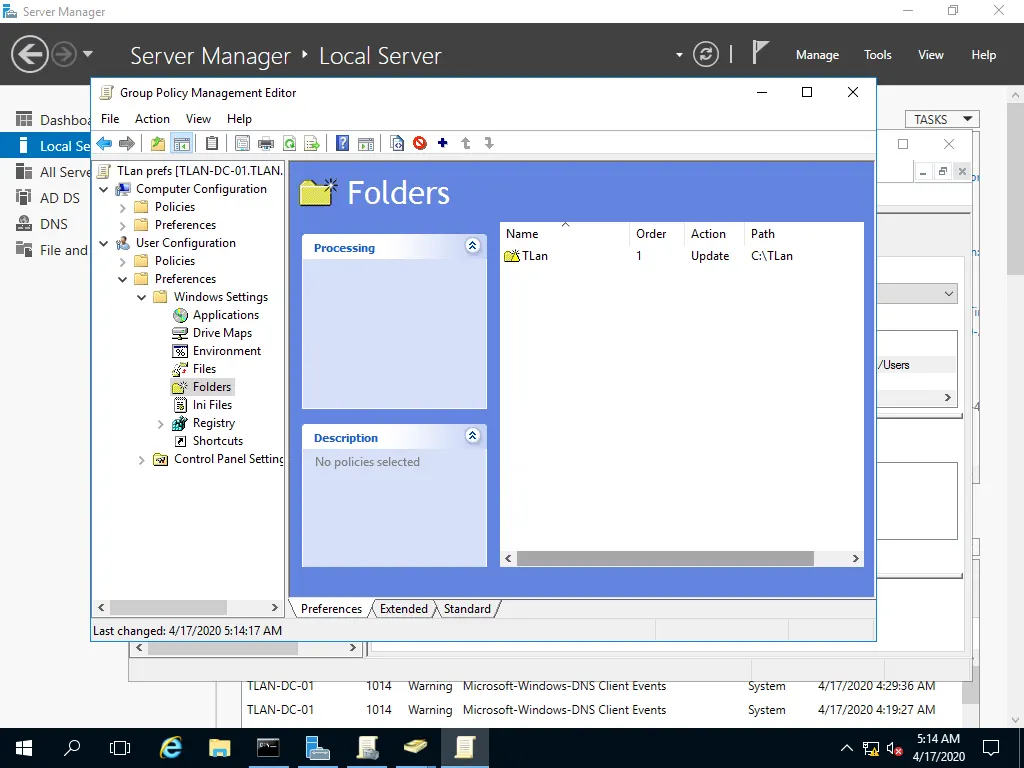Click the Windows Start button
The height and width of the screenshot is (768, 1024).
point(24,748)
